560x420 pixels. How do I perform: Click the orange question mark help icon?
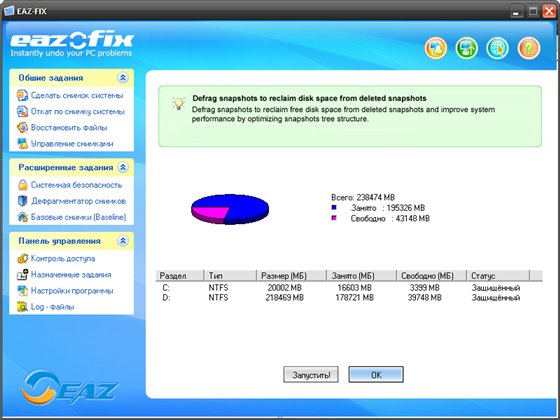click(x=529, y=48)
